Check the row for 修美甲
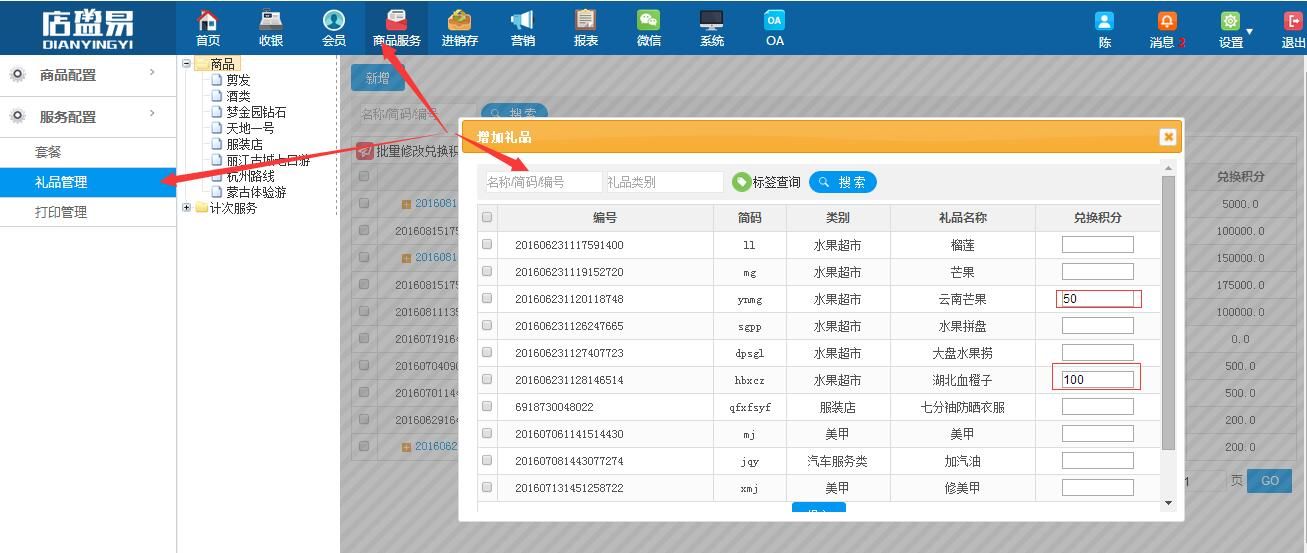1307x553 pixels. click(487, 487)
